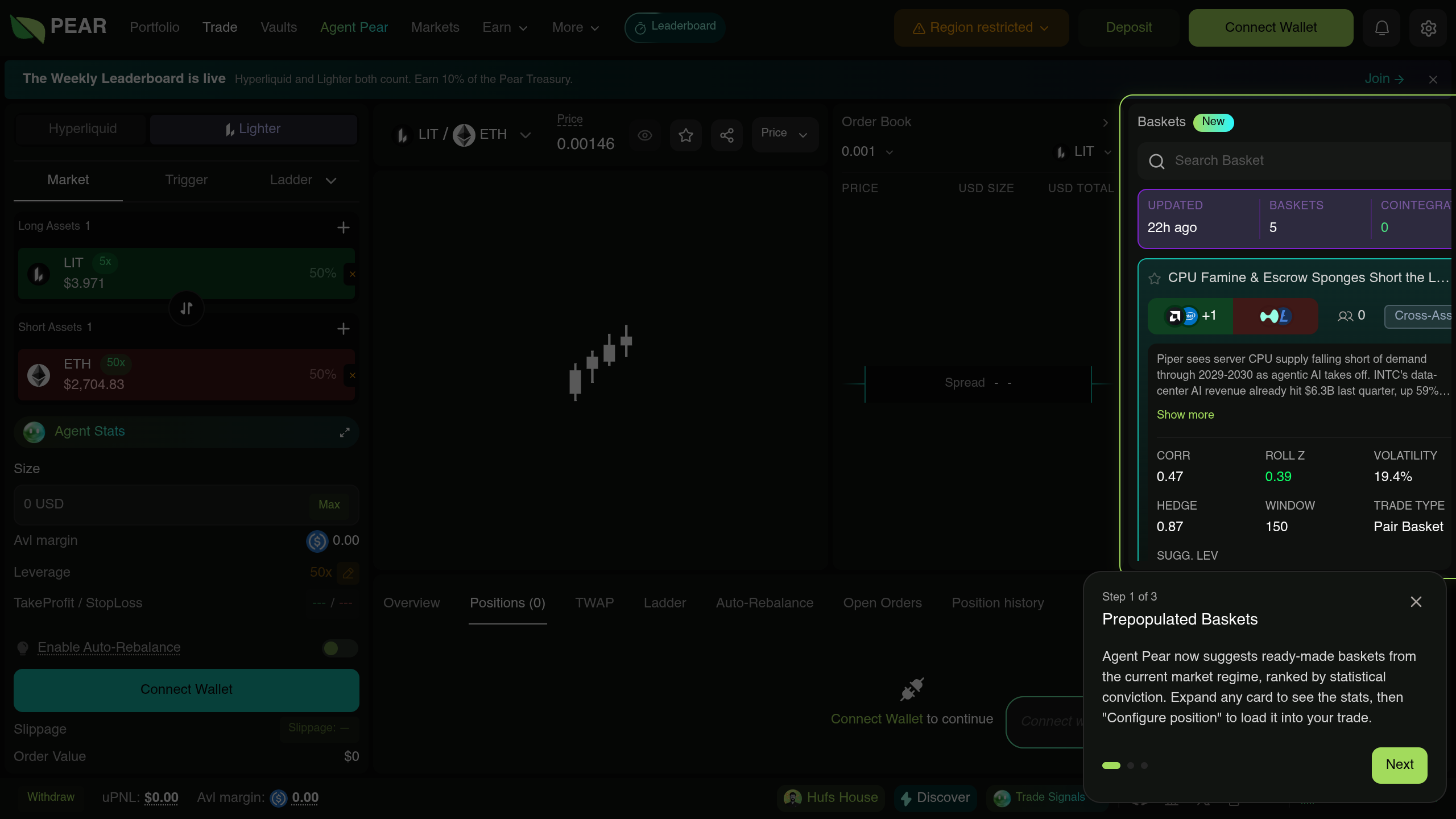Open the Leaderboard button
The width and height of the screenshot is (1456, 819).
[x=675, y=27]
